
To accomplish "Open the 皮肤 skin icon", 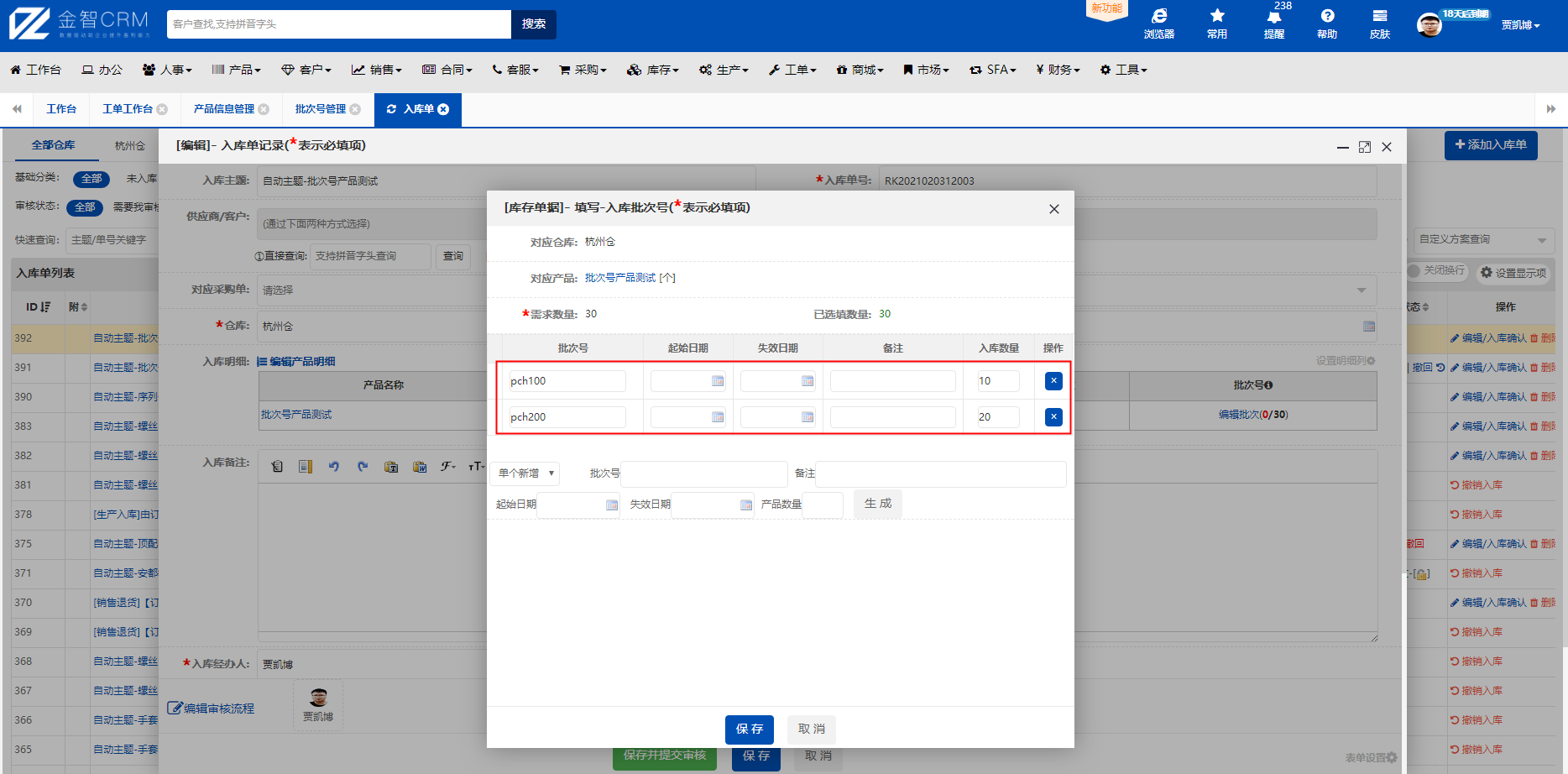I will [1380, 24].
